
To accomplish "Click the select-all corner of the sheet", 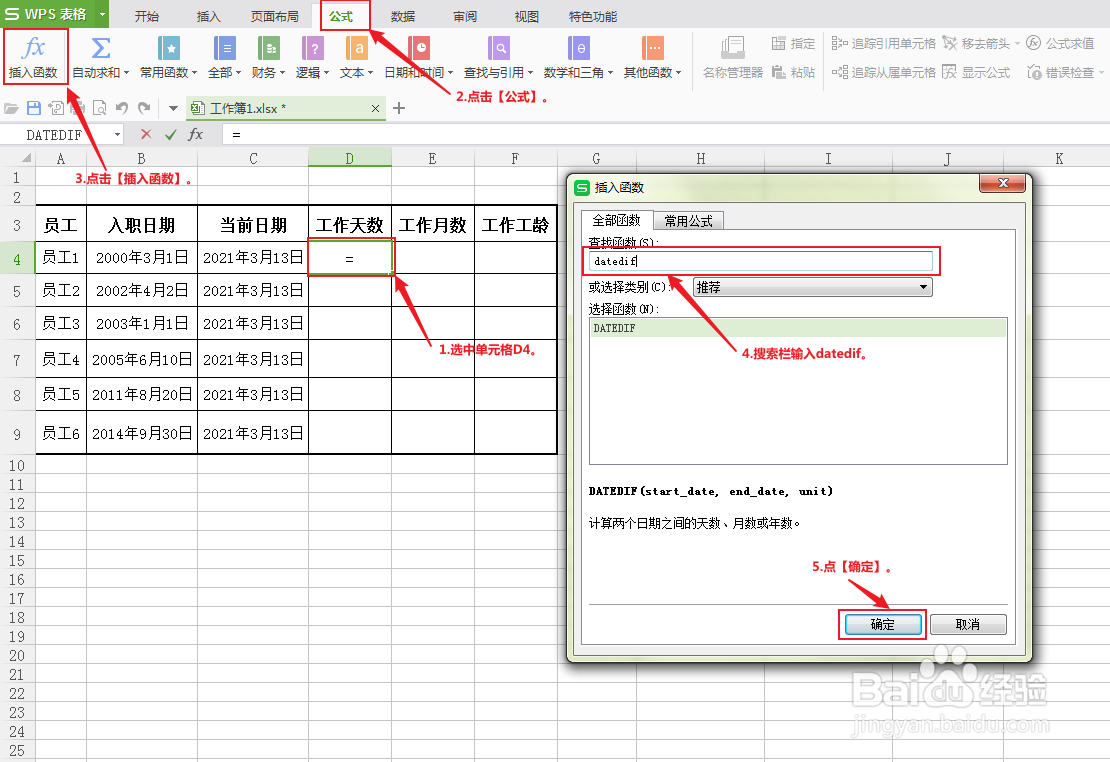I will [18, 157].
